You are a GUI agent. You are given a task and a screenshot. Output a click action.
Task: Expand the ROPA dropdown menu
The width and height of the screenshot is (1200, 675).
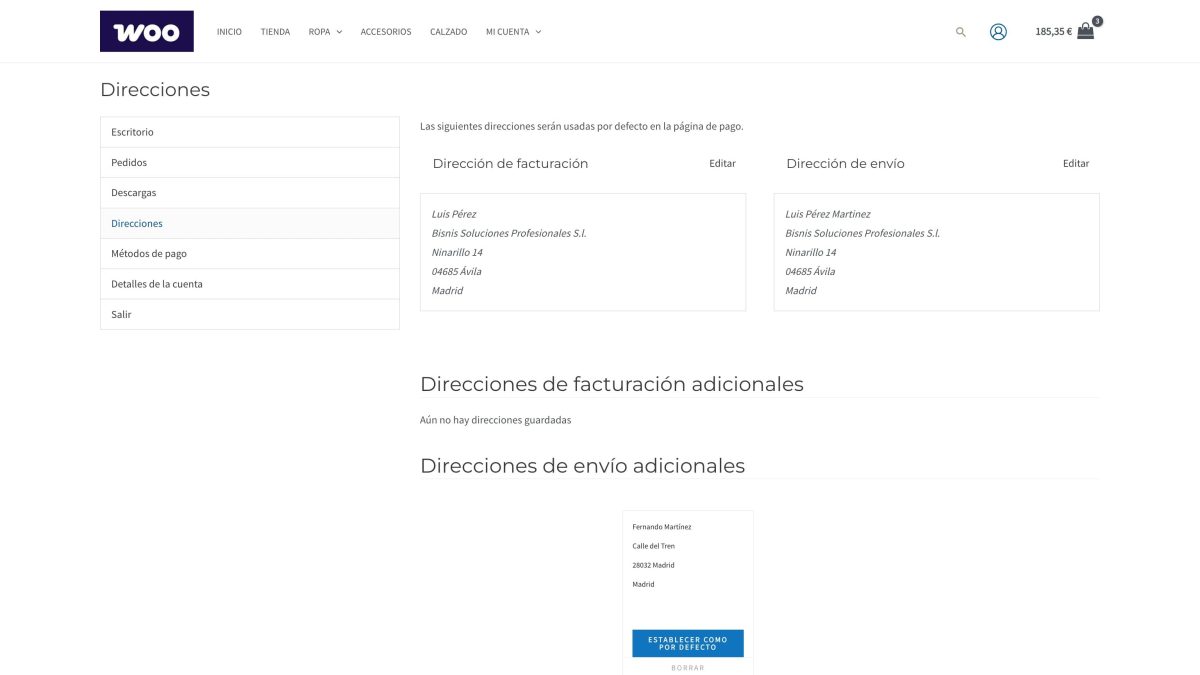(318, 31)
